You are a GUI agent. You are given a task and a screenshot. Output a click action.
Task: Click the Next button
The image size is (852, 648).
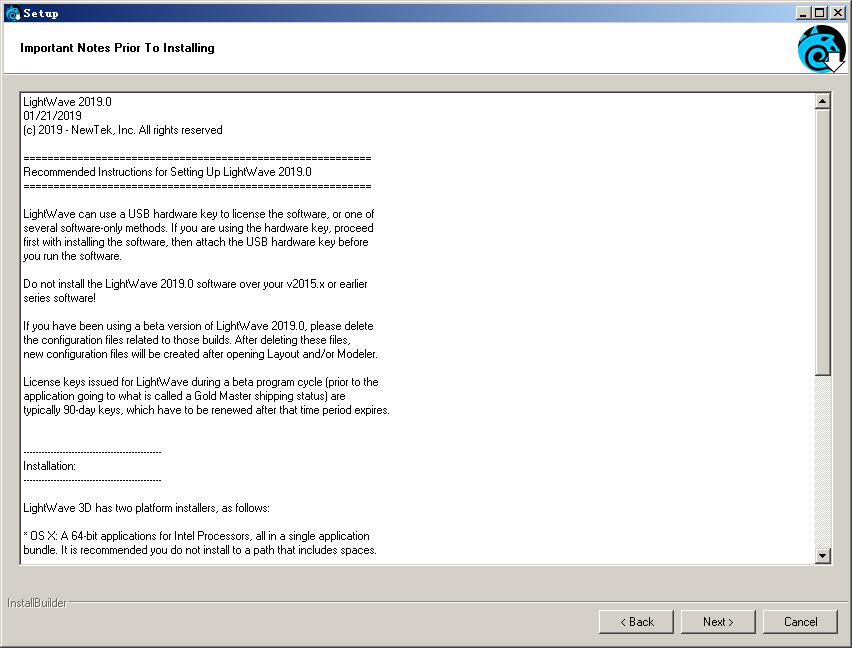[718, 621]
